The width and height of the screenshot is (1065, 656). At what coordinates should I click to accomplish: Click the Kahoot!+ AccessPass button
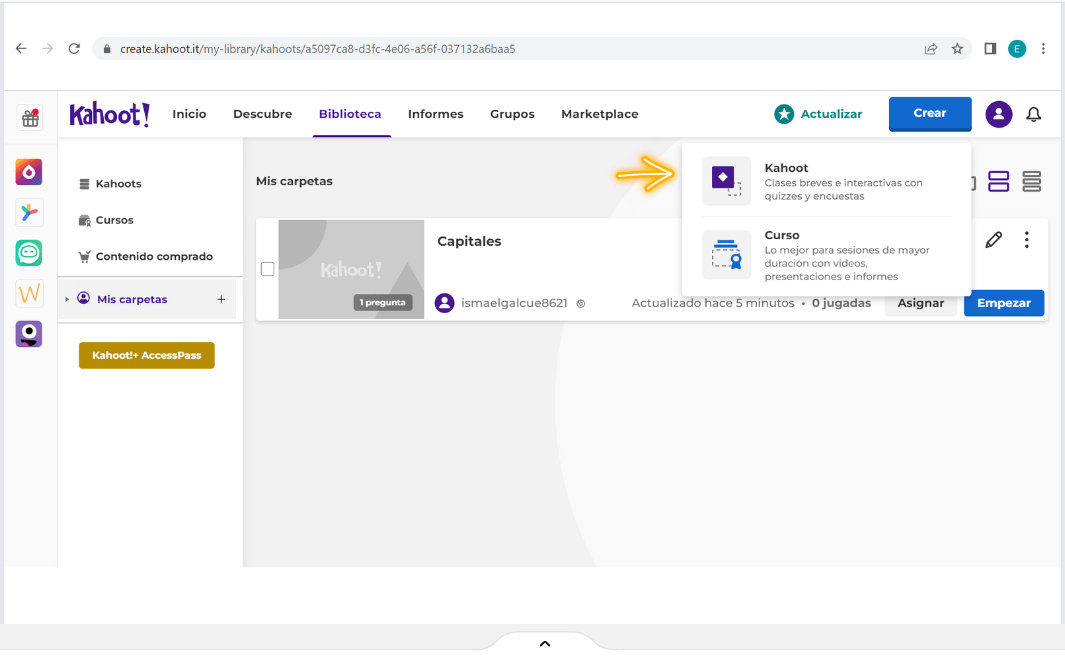(x=147, y=355)
